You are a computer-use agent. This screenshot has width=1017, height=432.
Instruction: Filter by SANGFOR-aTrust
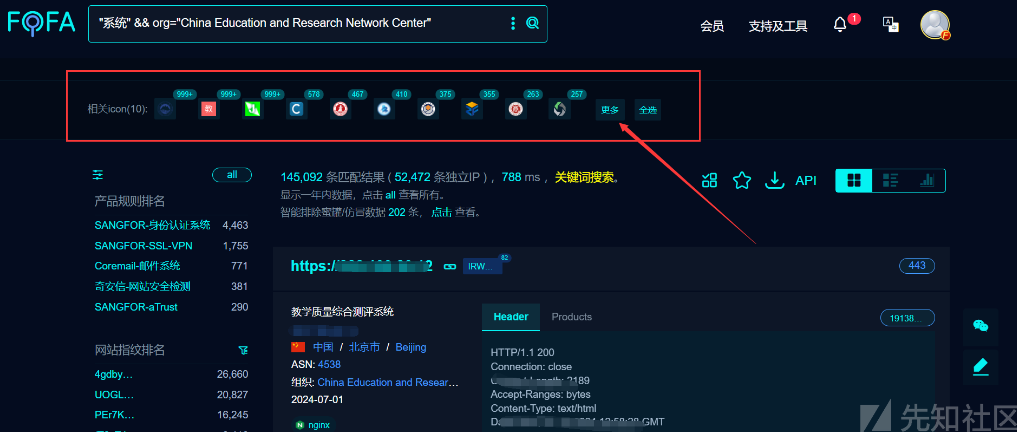(136, 307)
